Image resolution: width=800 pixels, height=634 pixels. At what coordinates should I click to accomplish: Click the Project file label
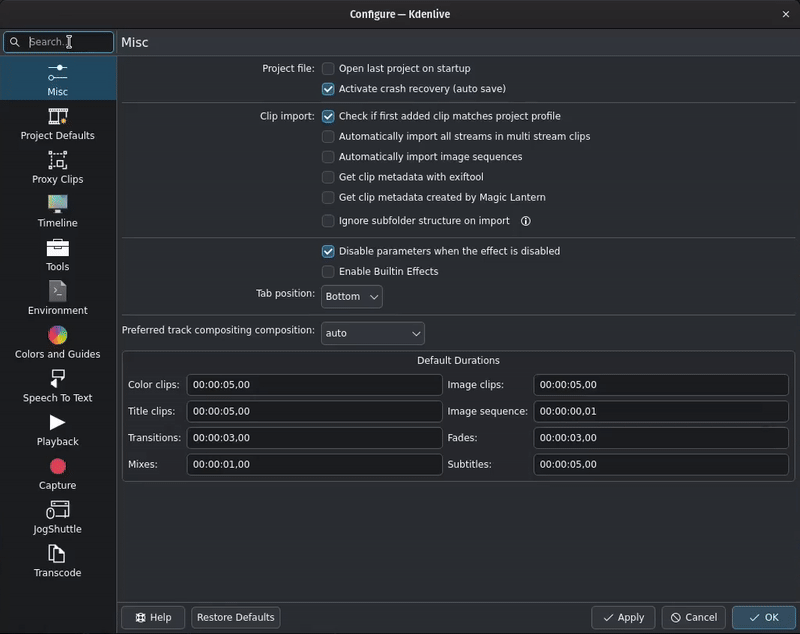pyautogui.click(x=288, y=68)
